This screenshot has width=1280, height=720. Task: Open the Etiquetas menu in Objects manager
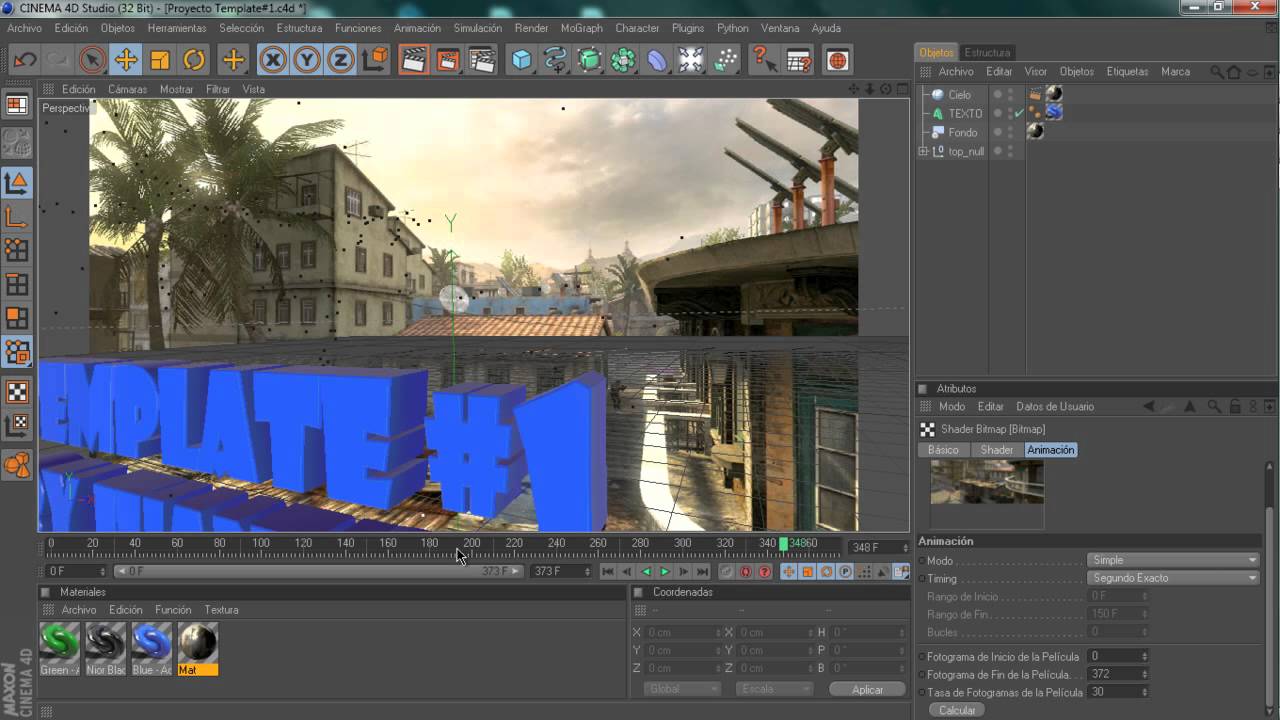click(1127, 72)
